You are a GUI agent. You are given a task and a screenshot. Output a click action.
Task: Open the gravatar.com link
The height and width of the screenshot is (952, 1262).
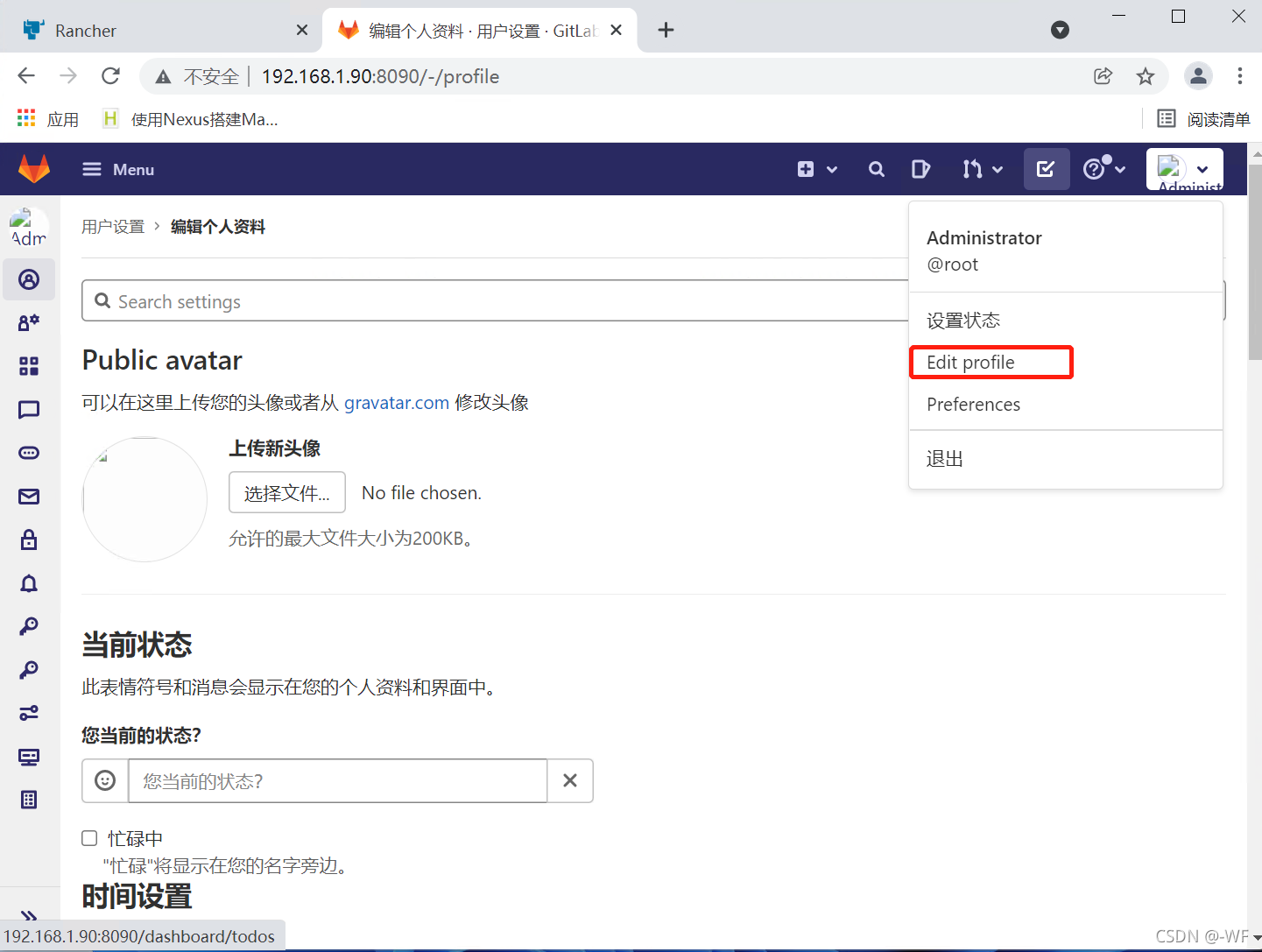tap(397, 403)
